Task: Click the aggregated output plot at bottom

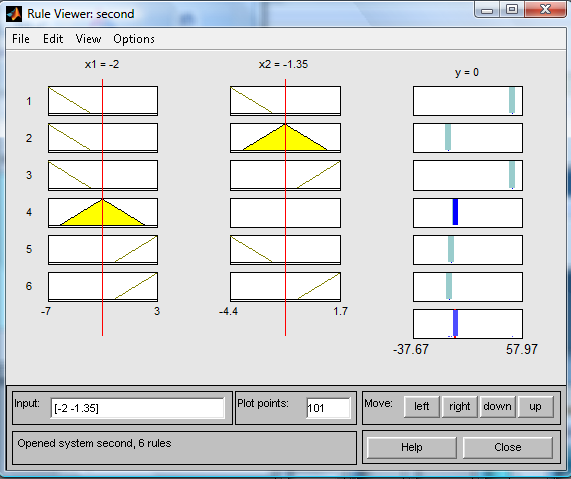Action: (468, 324)
